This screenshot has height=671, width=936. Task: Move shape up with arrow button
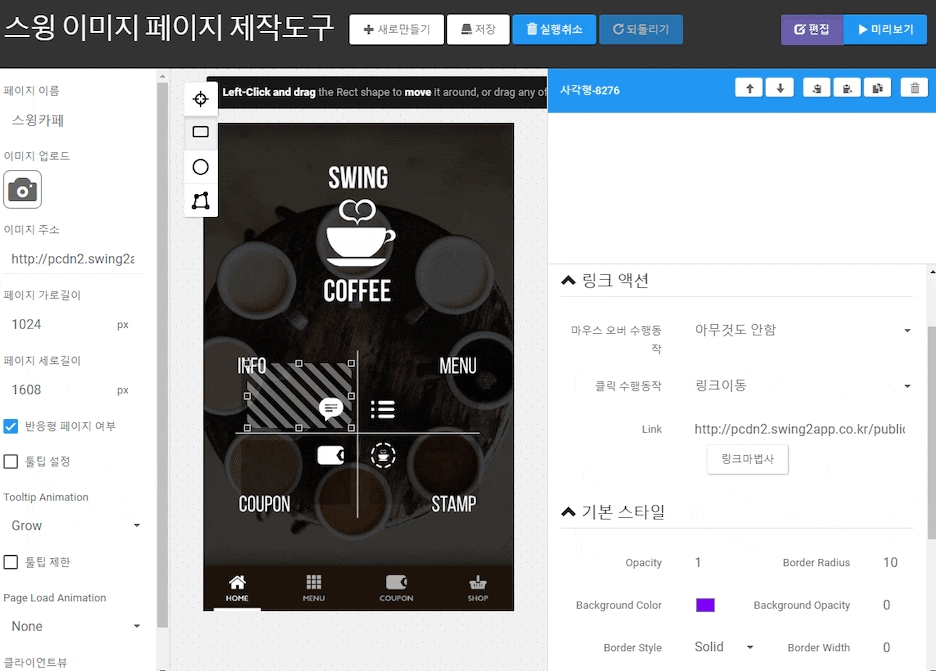[x=749, y=88]
